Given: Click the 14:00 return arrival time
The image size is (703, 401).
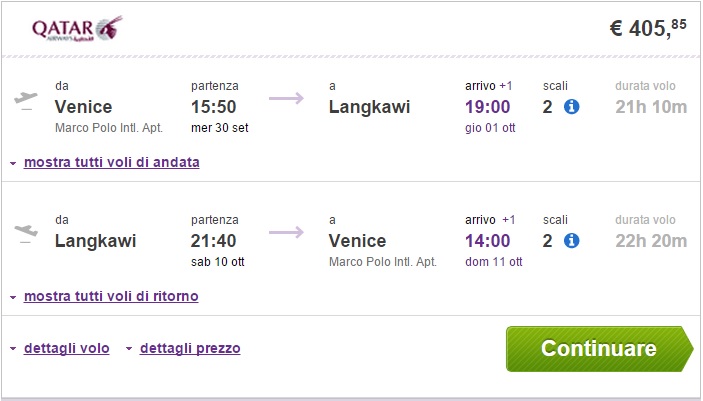Looking at the screenshot, I should tap(487, 240).
